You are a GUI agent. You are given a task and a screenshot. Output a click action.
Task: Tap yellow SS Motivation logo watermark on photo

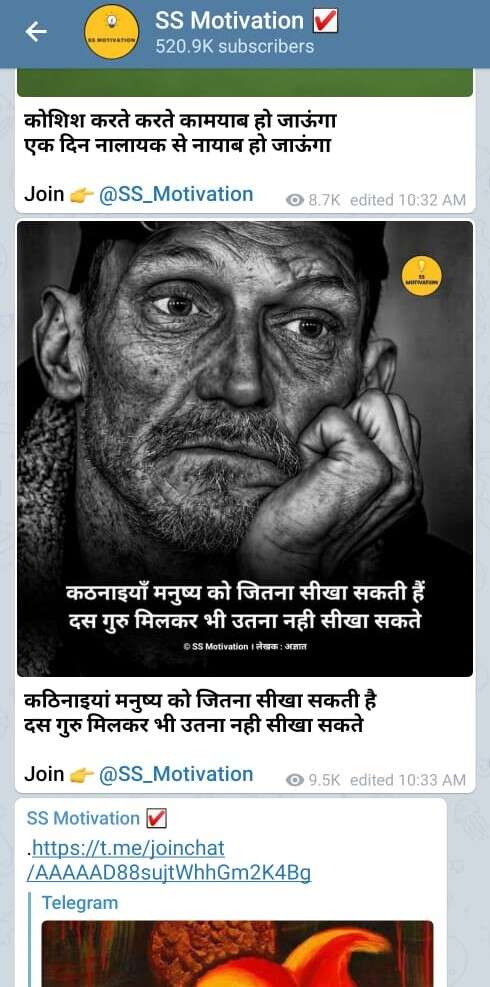[x=421, y=276]
